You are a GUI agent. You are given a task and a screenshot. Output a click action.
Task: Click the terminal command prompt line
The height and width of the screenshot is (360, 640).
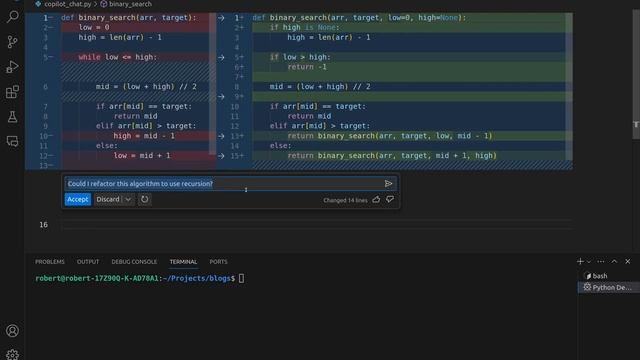pyautogui.click(x=140, y=278)
